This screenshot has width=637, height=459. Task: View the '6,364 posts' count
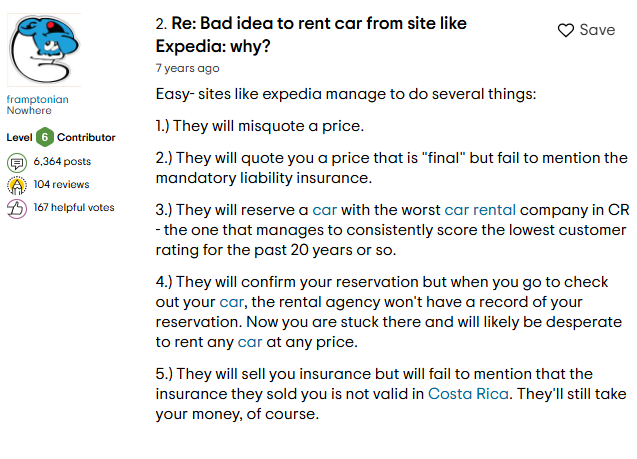click(62, 161)
